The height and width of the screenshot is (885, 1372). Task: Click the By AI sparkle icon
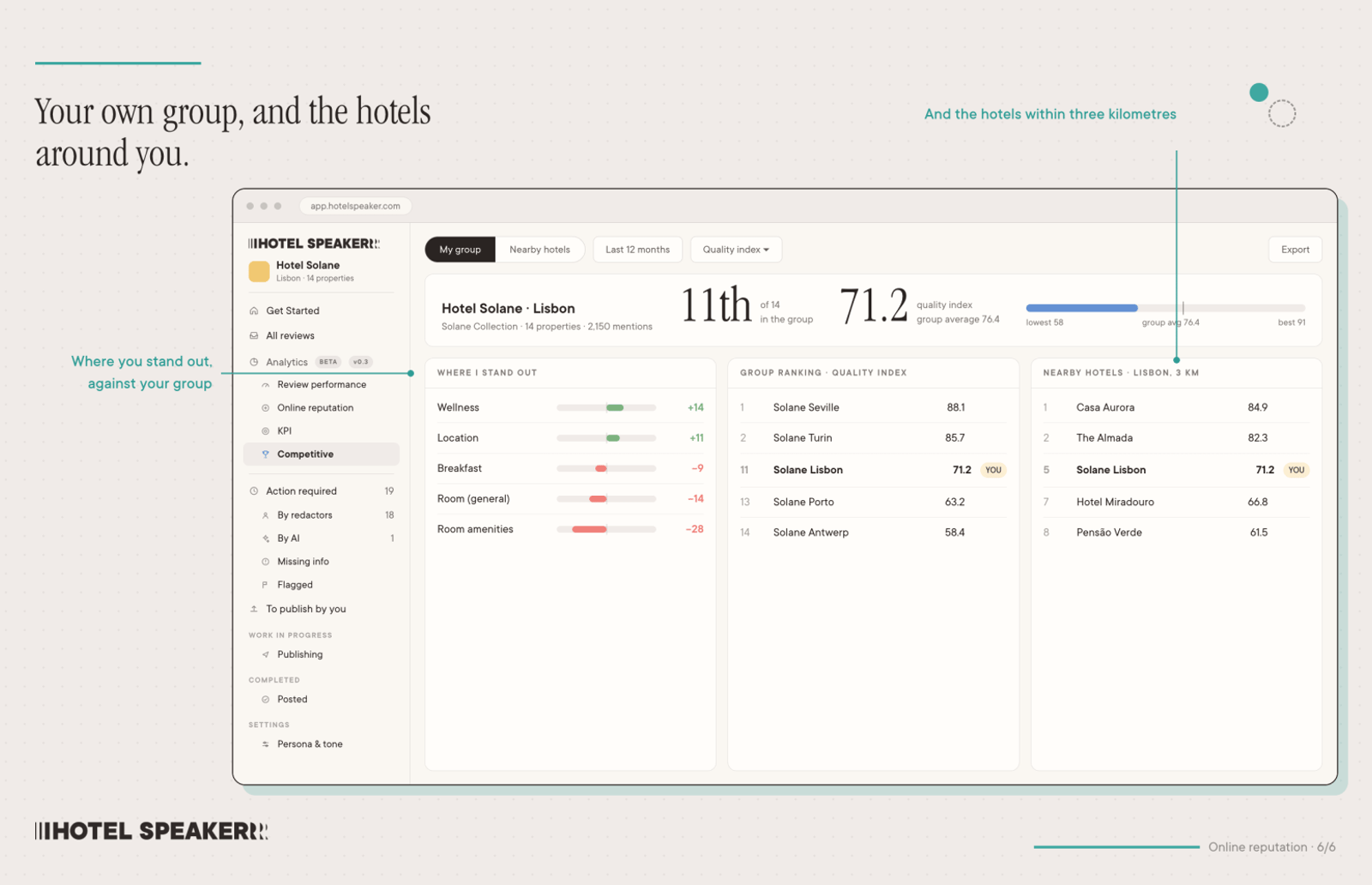(x=266, y=539)
